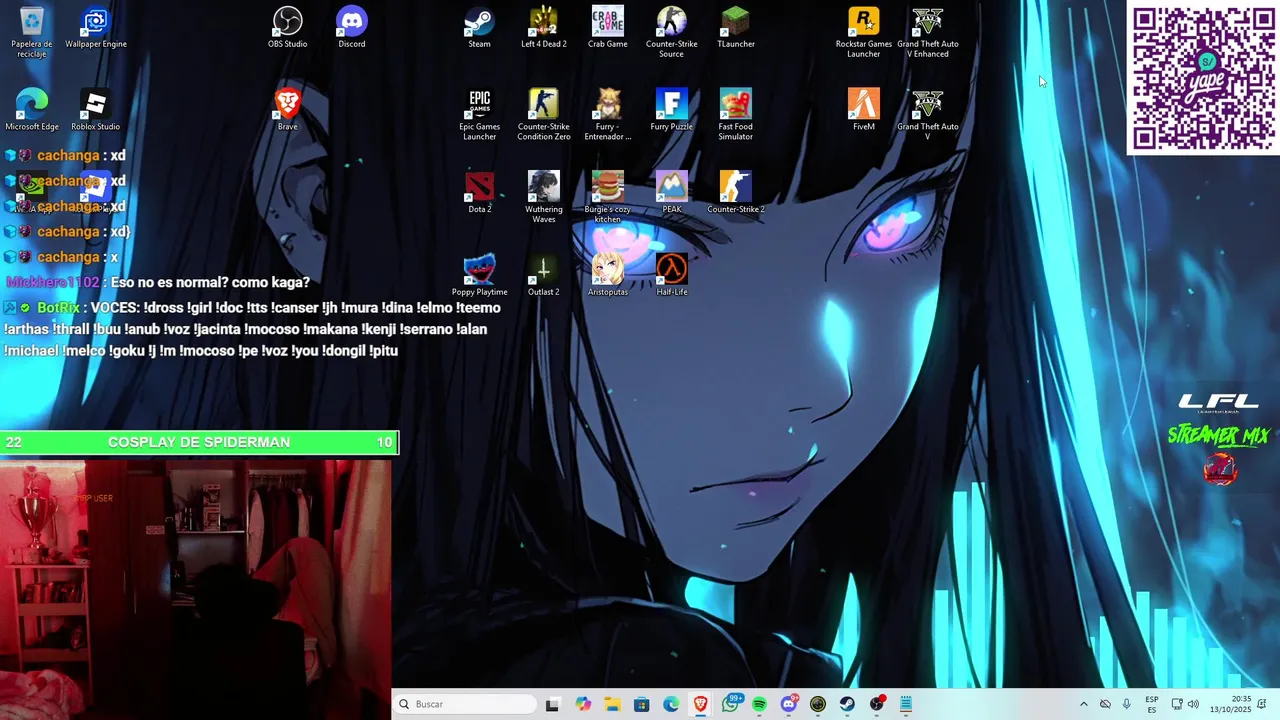Select the Left 4 Dead 2 icon
1280x720 pixels.
[544, 28]
